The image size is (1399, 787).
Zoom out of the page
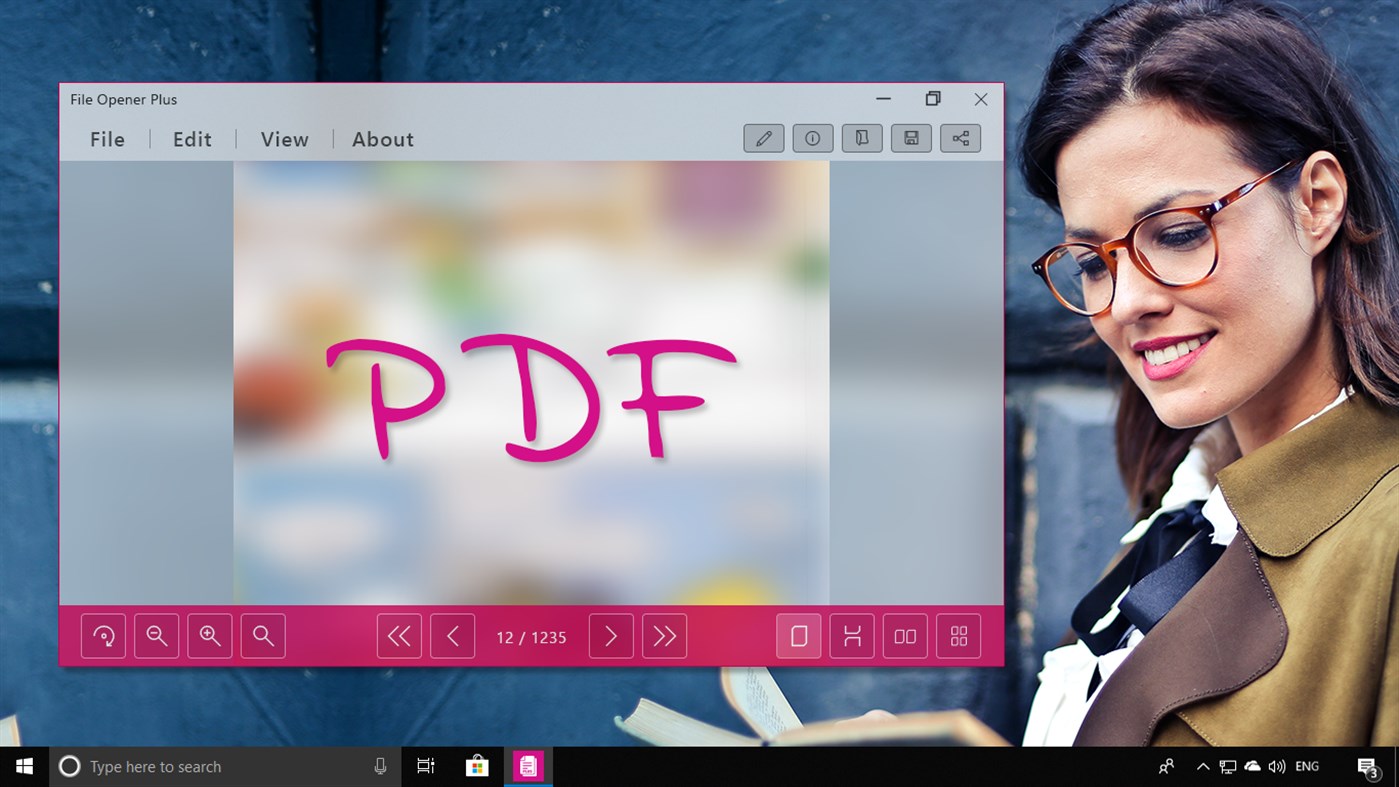[x=157, y=635]
